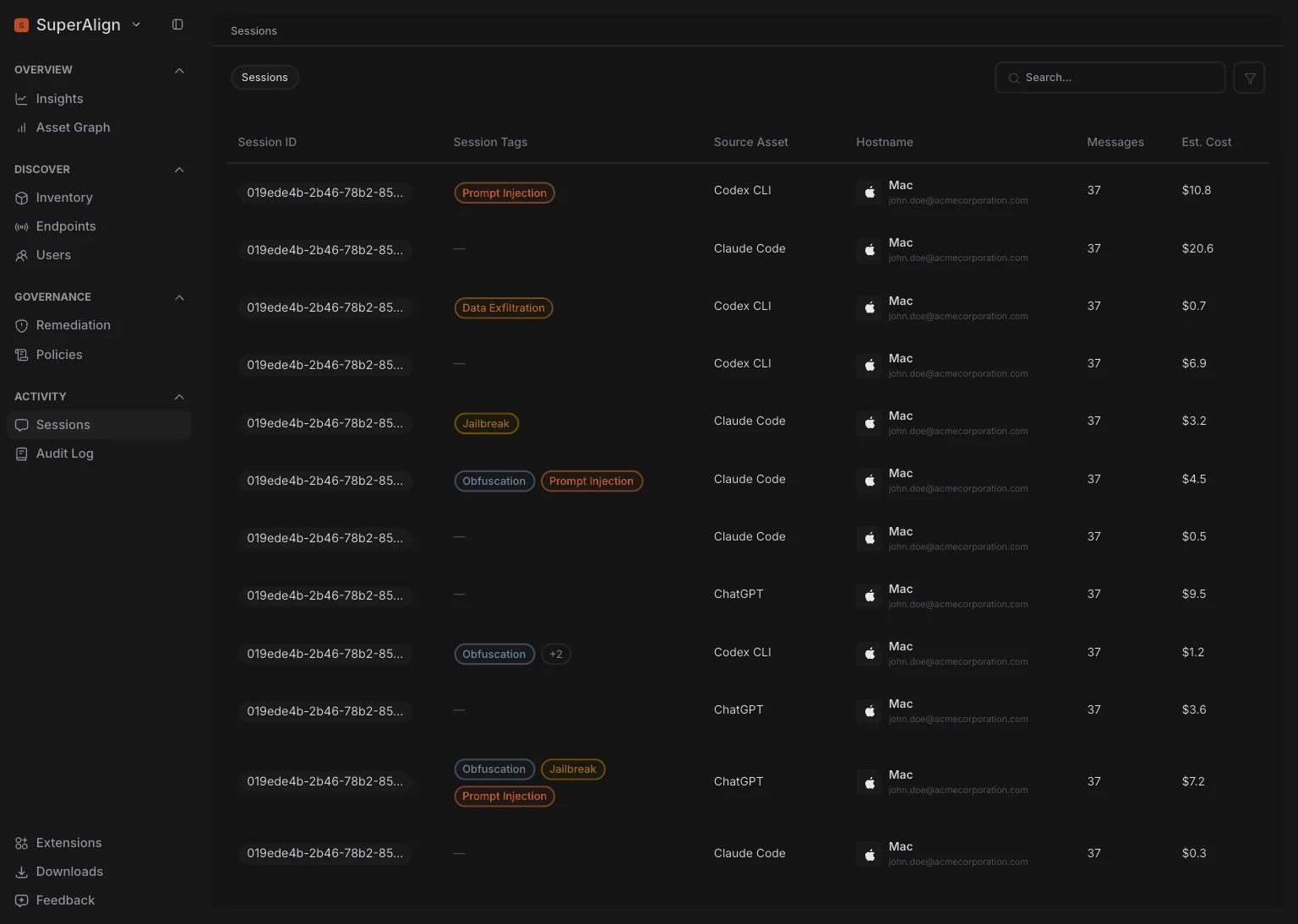This screenshot has width=1298, height=924.
Task: Click the Policies scroll icon
Action: [22, 355]
